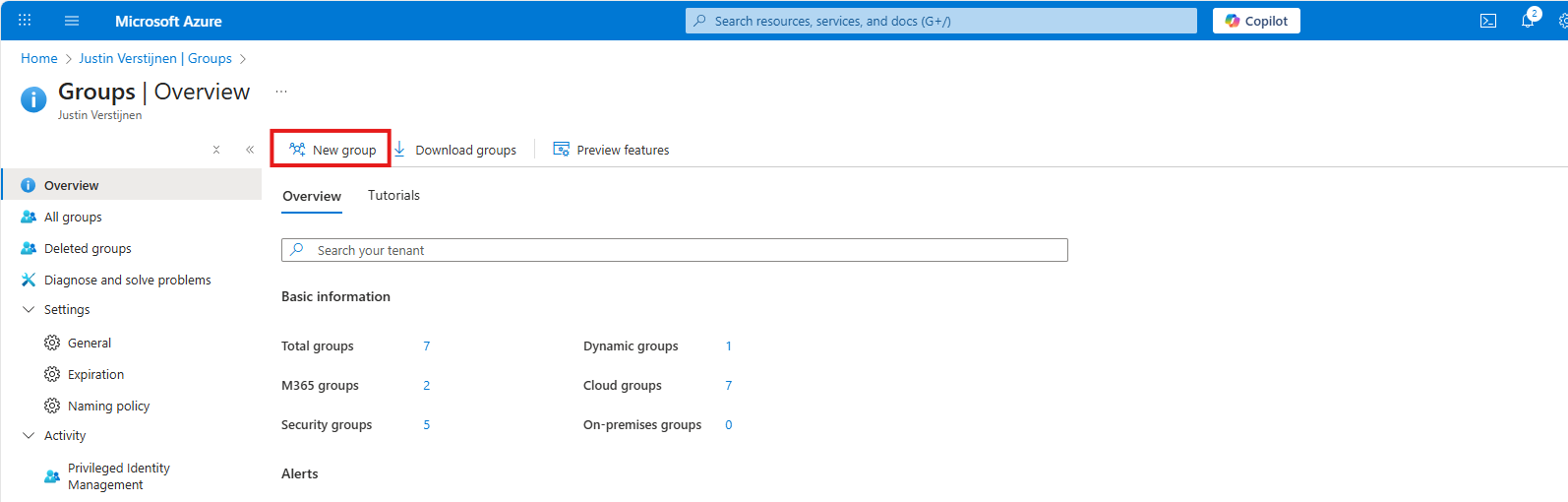
Task: Collapse the Settings section chevron
Action: (x=29, y=309)
